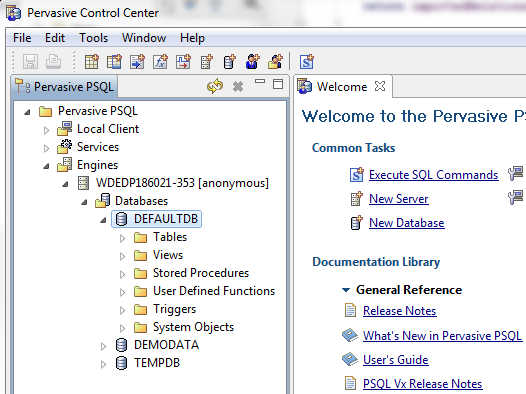
Task: Open the PSQL Vx Release Notes link
Action: [422, 384]
